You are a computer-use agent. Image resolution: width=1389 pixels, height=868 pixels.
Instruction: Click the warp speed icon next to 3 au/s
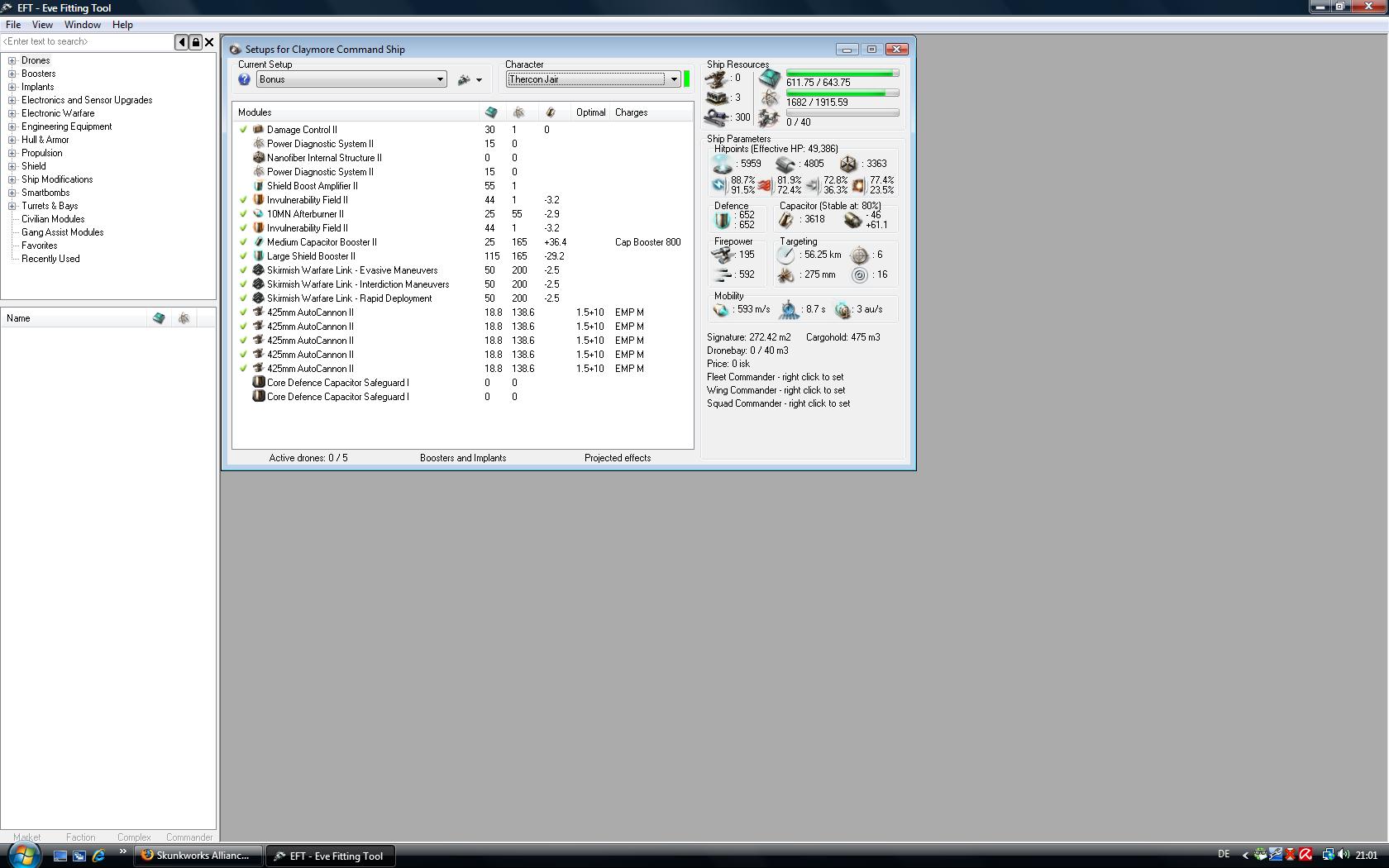[842, 310]
